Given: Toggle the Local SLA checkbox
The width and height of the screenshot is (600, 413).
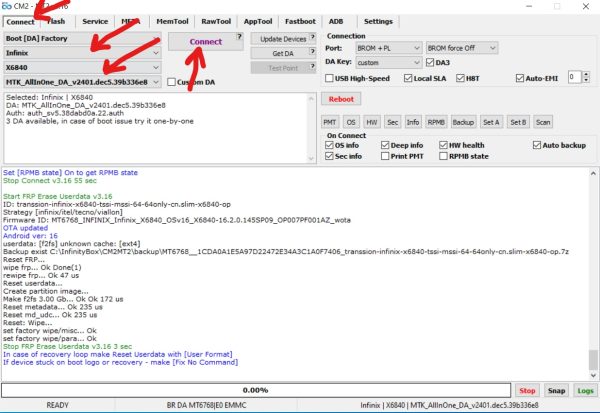Looking at the screenshot, I should 408,78.
